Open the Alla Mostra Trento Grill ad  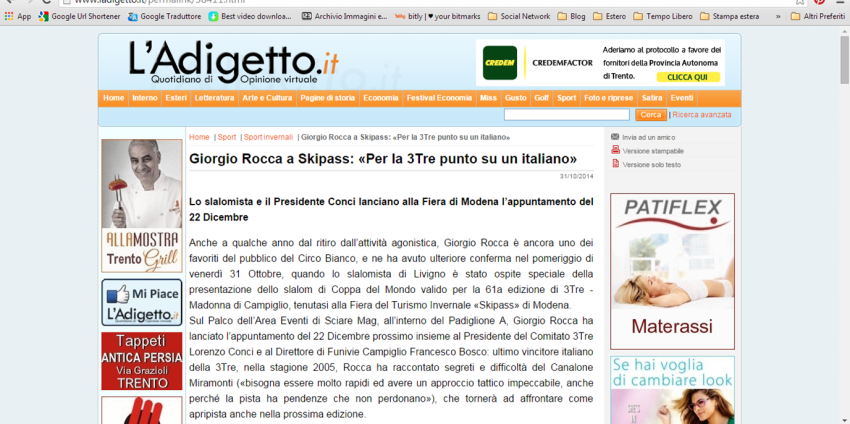(141, 205)
